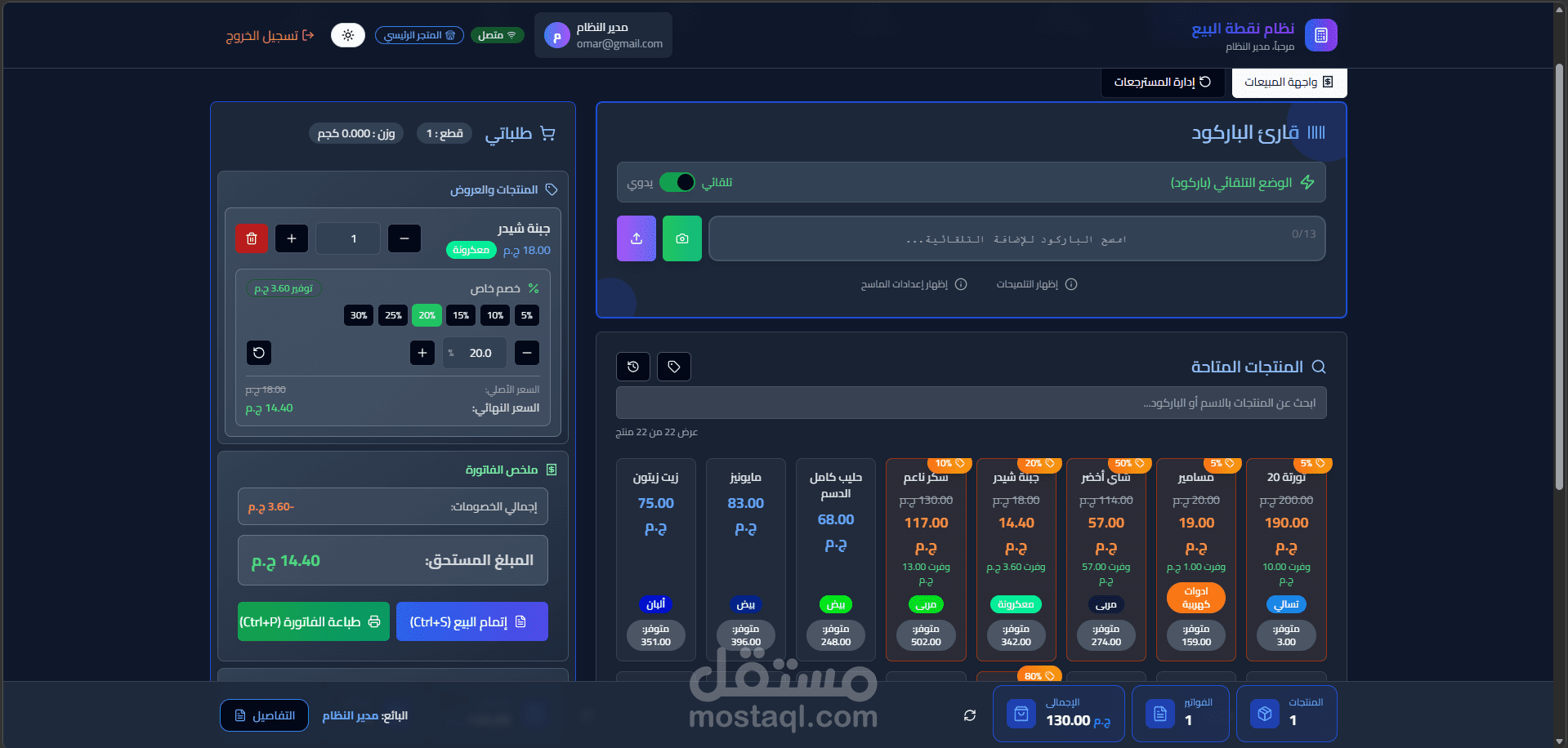Switch to the إدارة المسترجعات tab

coord(1164,82)
